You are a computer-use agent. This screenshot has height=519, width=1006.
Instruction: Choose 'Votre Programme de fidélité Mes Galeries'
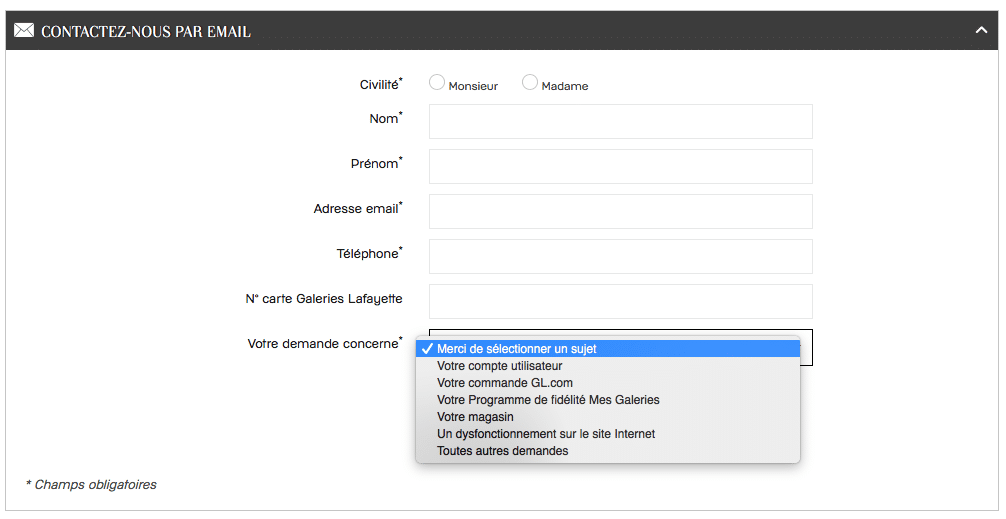pyautogui.click(x=548, y=400)
